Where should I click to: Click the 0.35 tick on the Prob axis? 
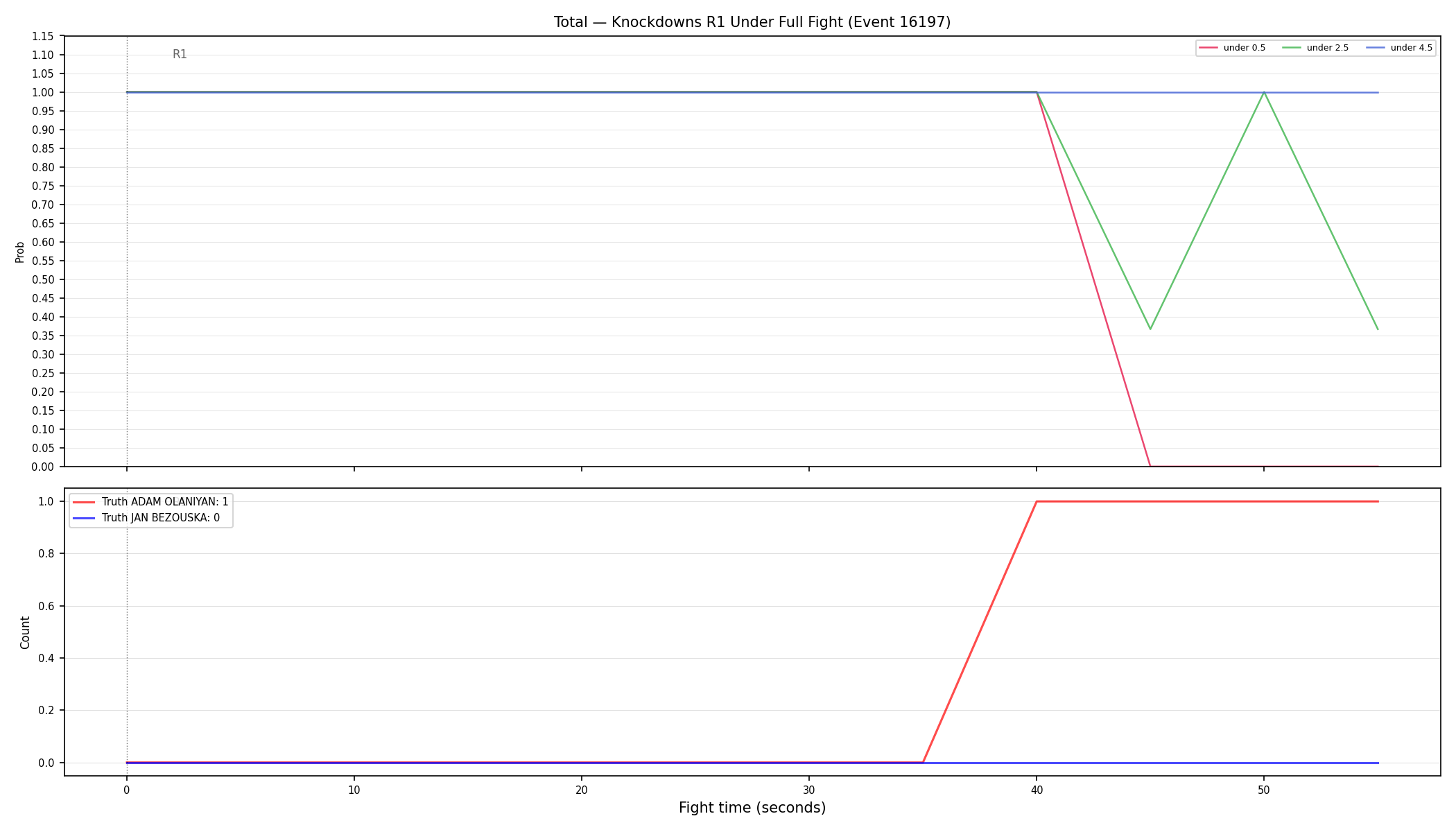(43, 336)
